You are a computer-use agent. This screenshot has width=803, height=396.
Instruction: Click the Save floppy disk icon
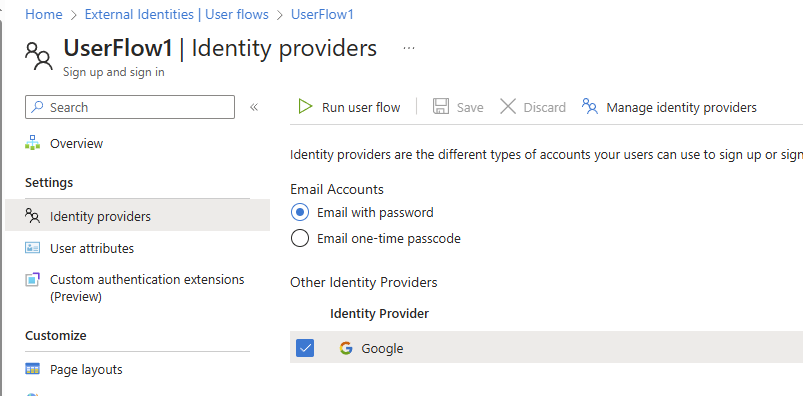coord(440,107)
